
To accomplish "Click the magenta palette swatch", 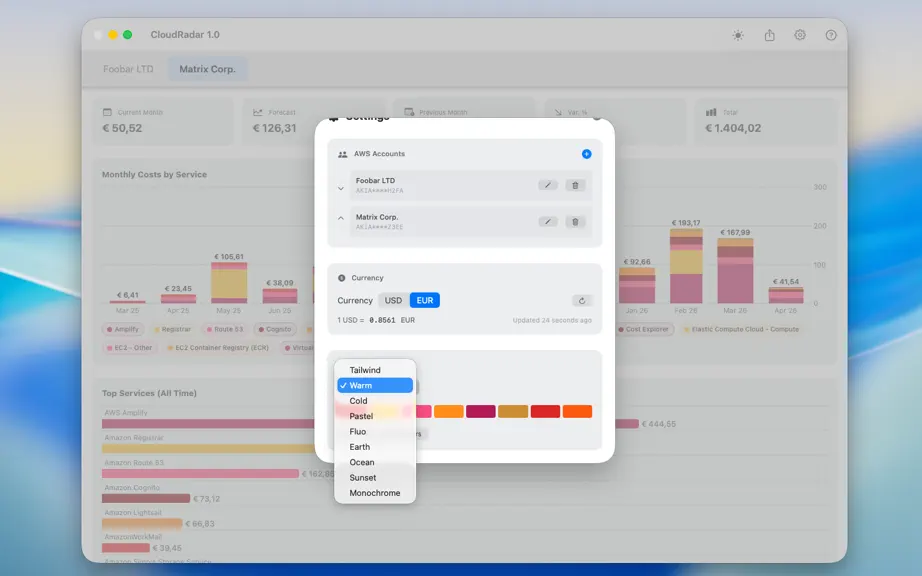I will (480, 411).
